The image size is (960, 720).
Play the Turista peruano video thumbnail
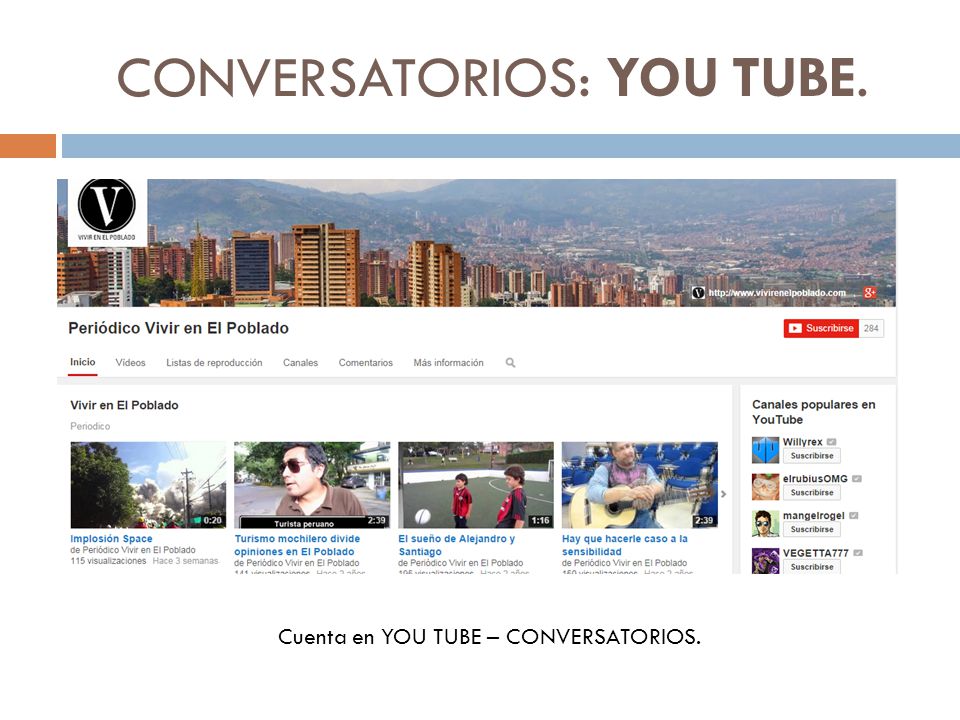coord(312,485)
